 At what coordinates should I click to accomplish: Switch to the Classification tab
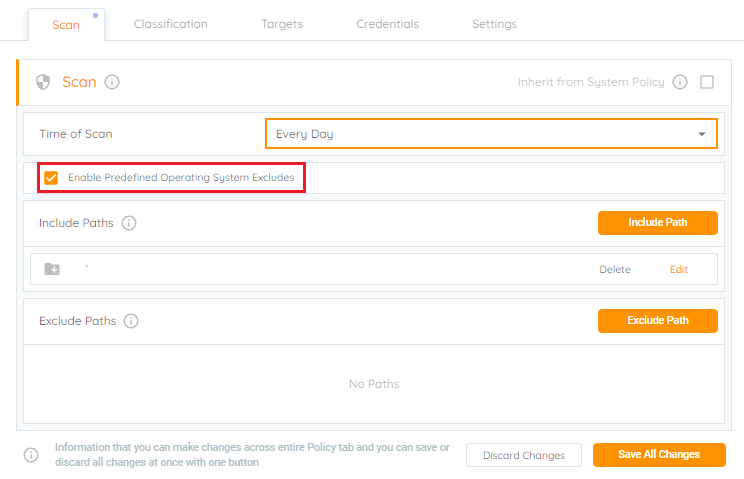click(x=171, y=24)
